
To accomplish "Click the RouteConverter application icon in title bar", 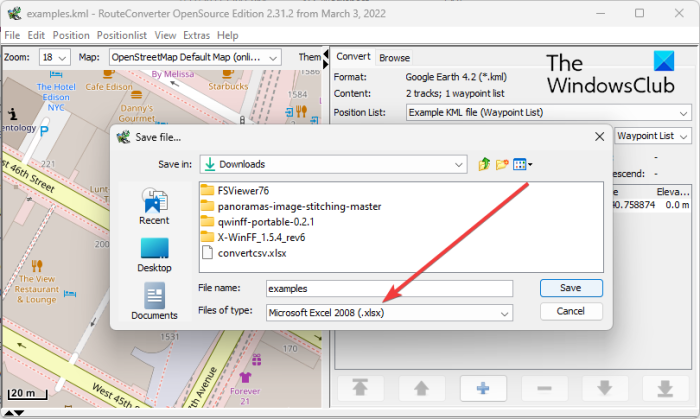I will [x=14, y=13].
